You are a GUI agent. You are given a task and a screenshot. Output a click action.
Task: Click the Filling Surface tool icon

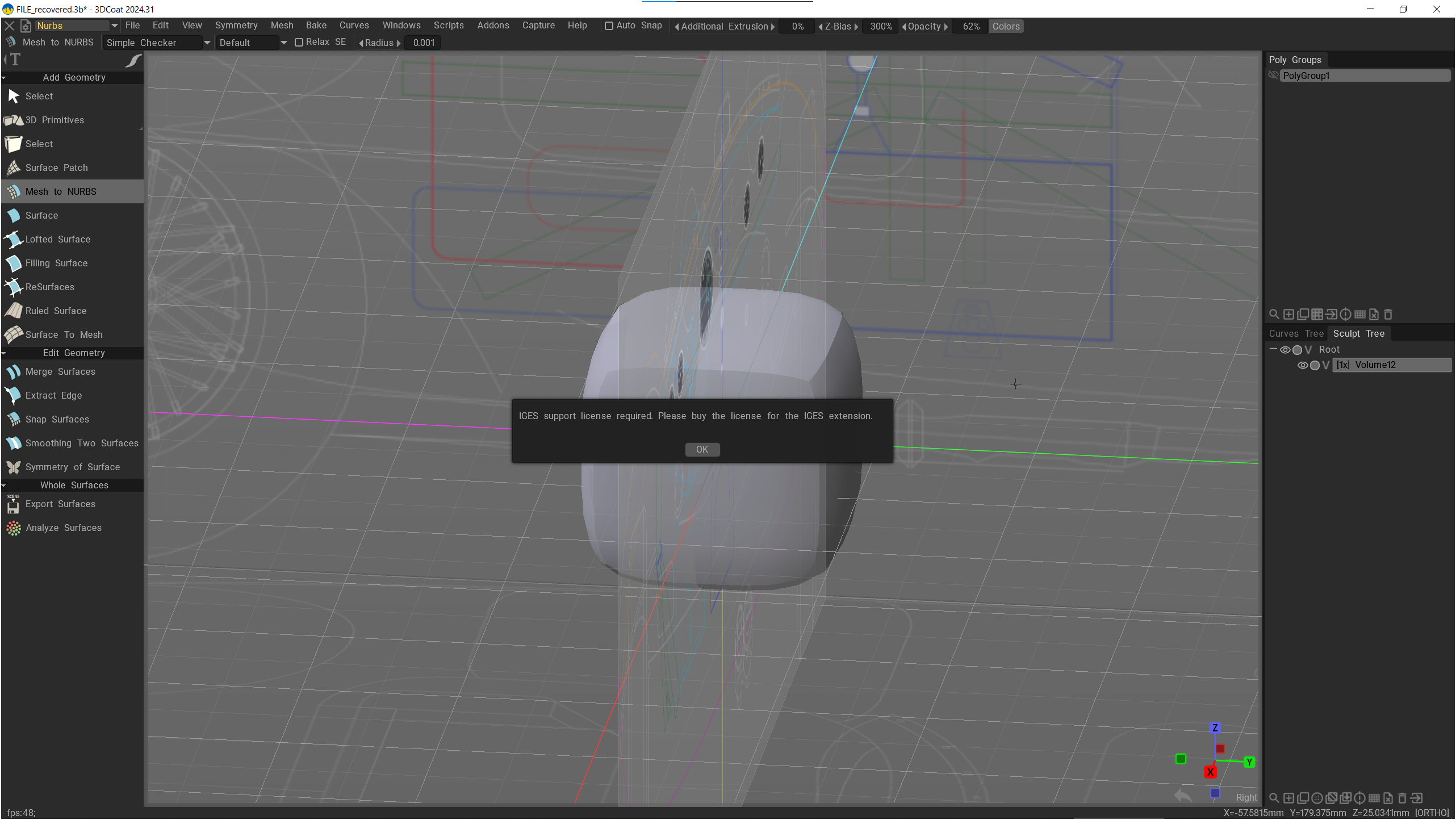[x=13, y=263]
